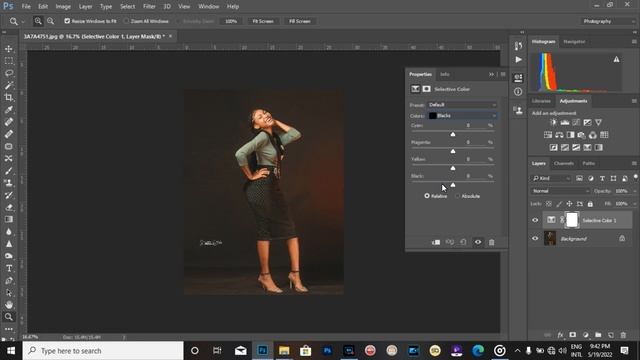Click the Fit Screen button

click(263, 21)
